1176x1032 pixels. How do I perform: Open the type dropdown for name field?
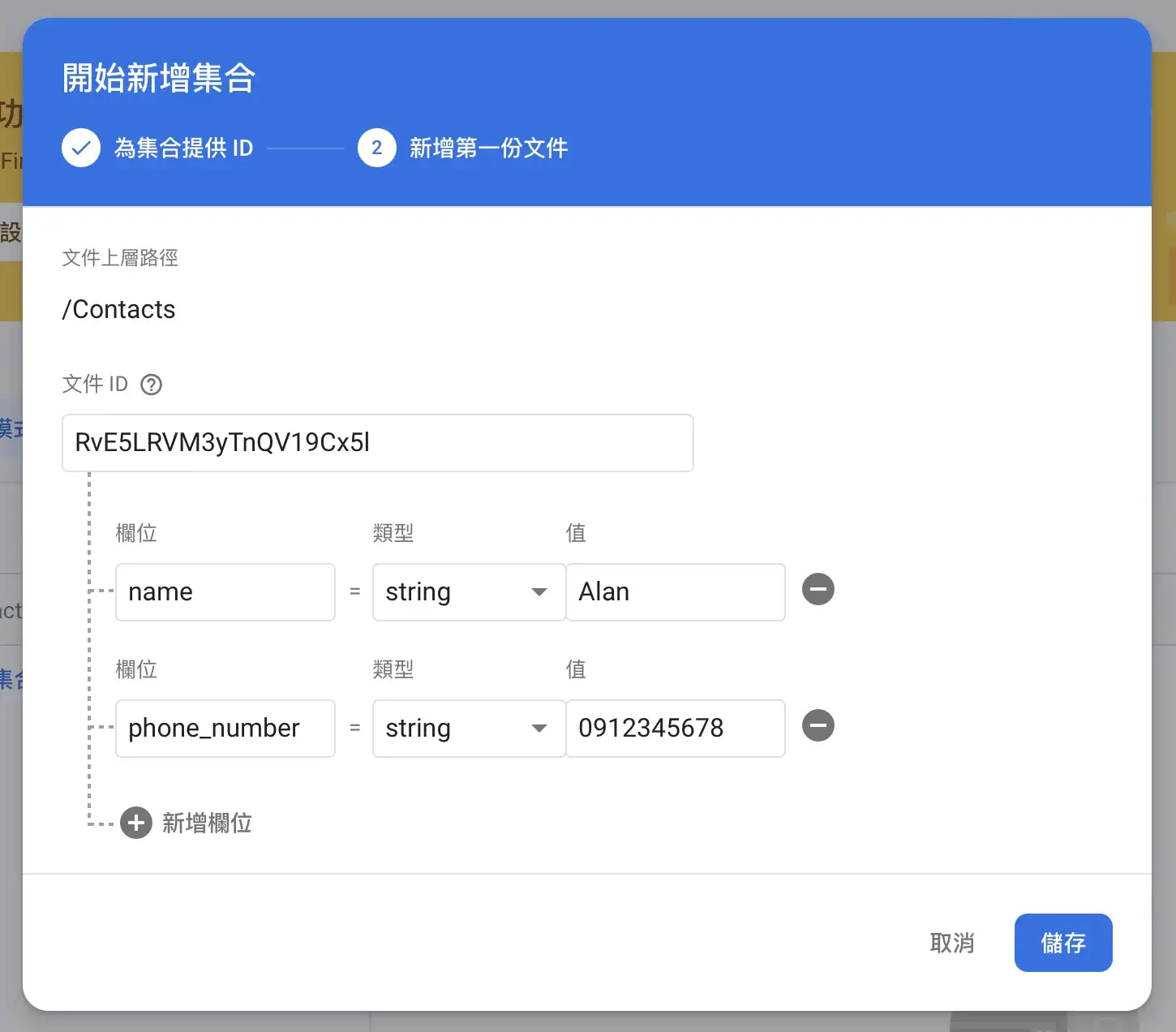coord(468,592)
